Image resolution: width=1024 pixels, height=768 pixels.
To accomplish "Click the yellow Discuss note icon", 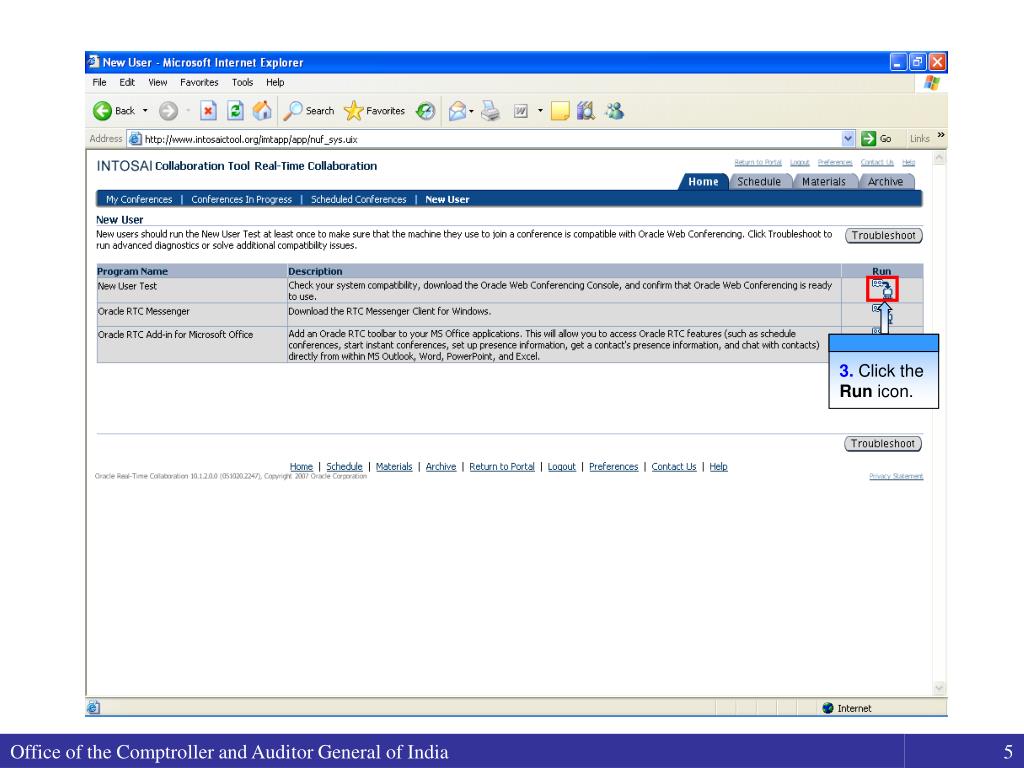I will [560, 111].
